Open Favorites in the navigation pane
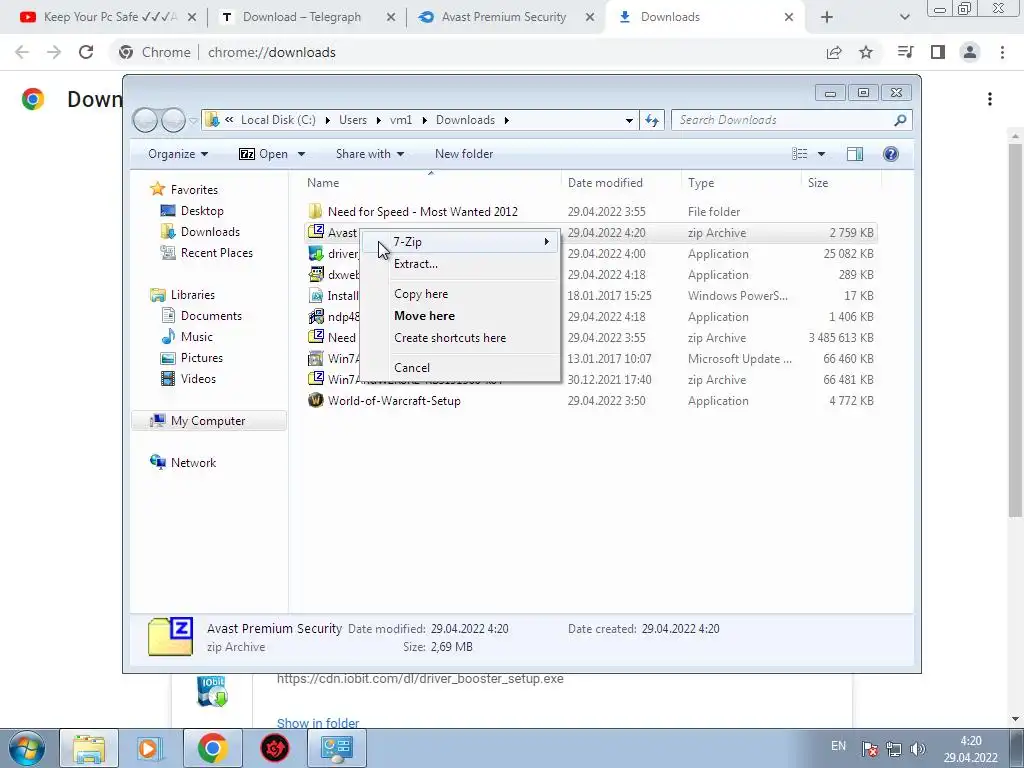Viewport: 1024px width, 768px height. [x=194, y=189]
